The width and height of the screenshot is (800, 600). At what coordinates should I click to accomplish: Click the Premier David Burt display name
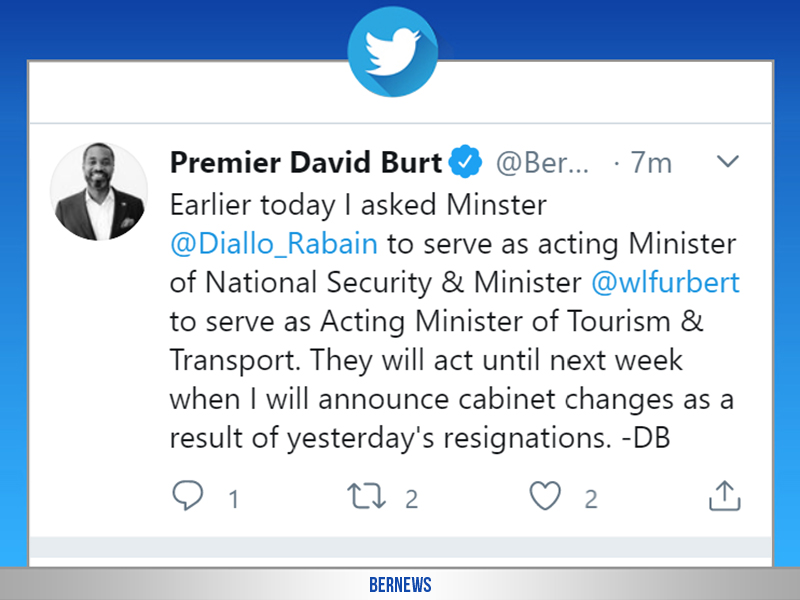pos(305,161)
